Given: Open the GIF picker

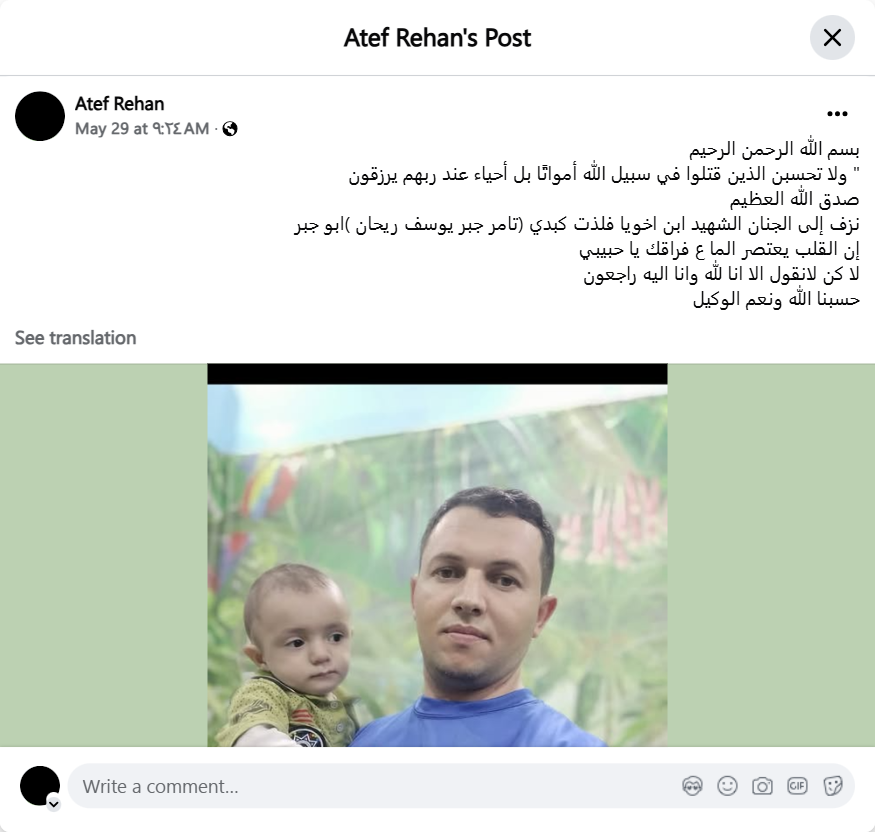Looking at the screenshot, I should (x=797, y=786).
